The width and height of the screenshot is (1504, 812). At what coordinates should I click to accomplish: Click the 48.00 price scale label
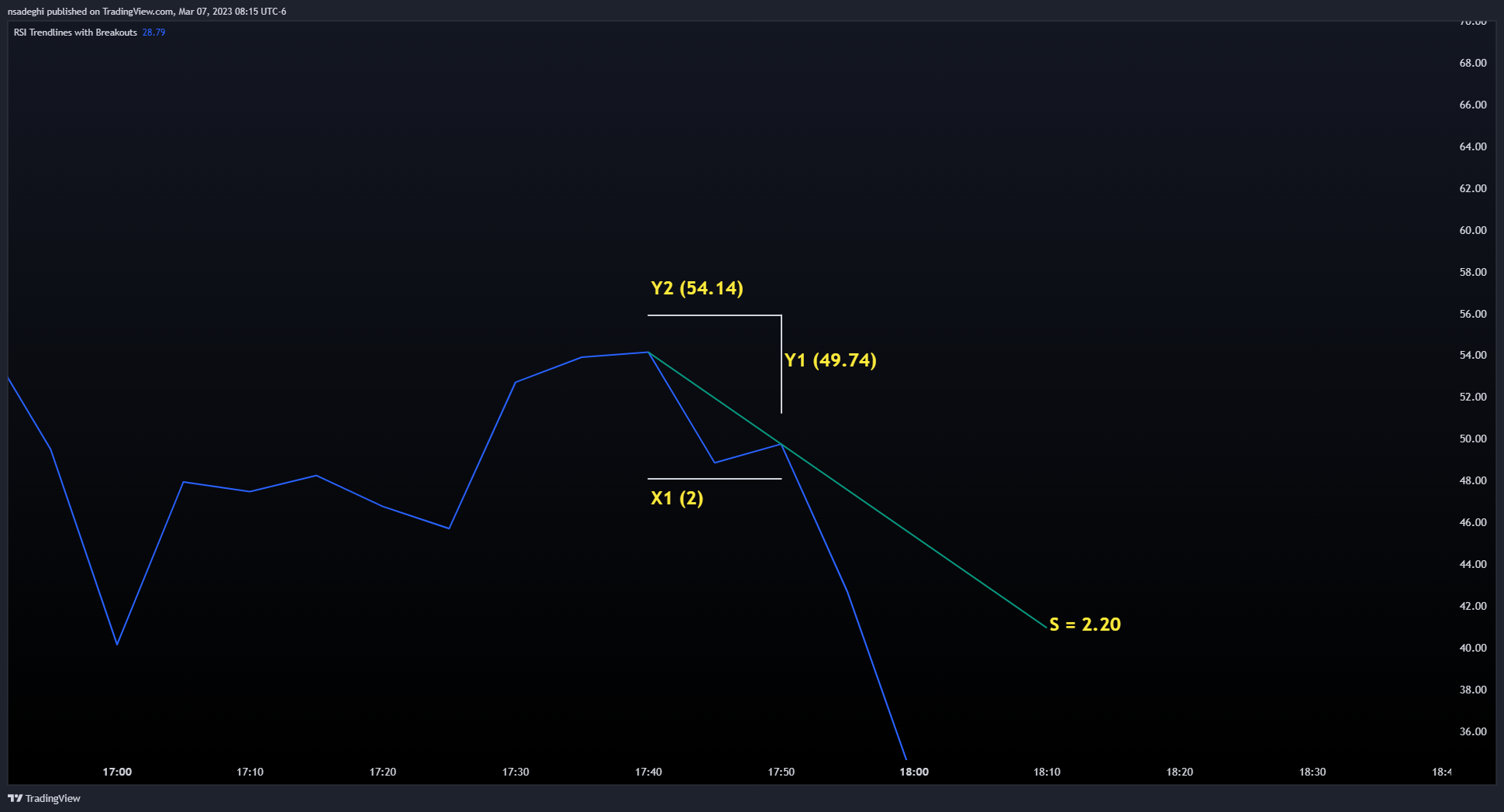pos(1473,480)
